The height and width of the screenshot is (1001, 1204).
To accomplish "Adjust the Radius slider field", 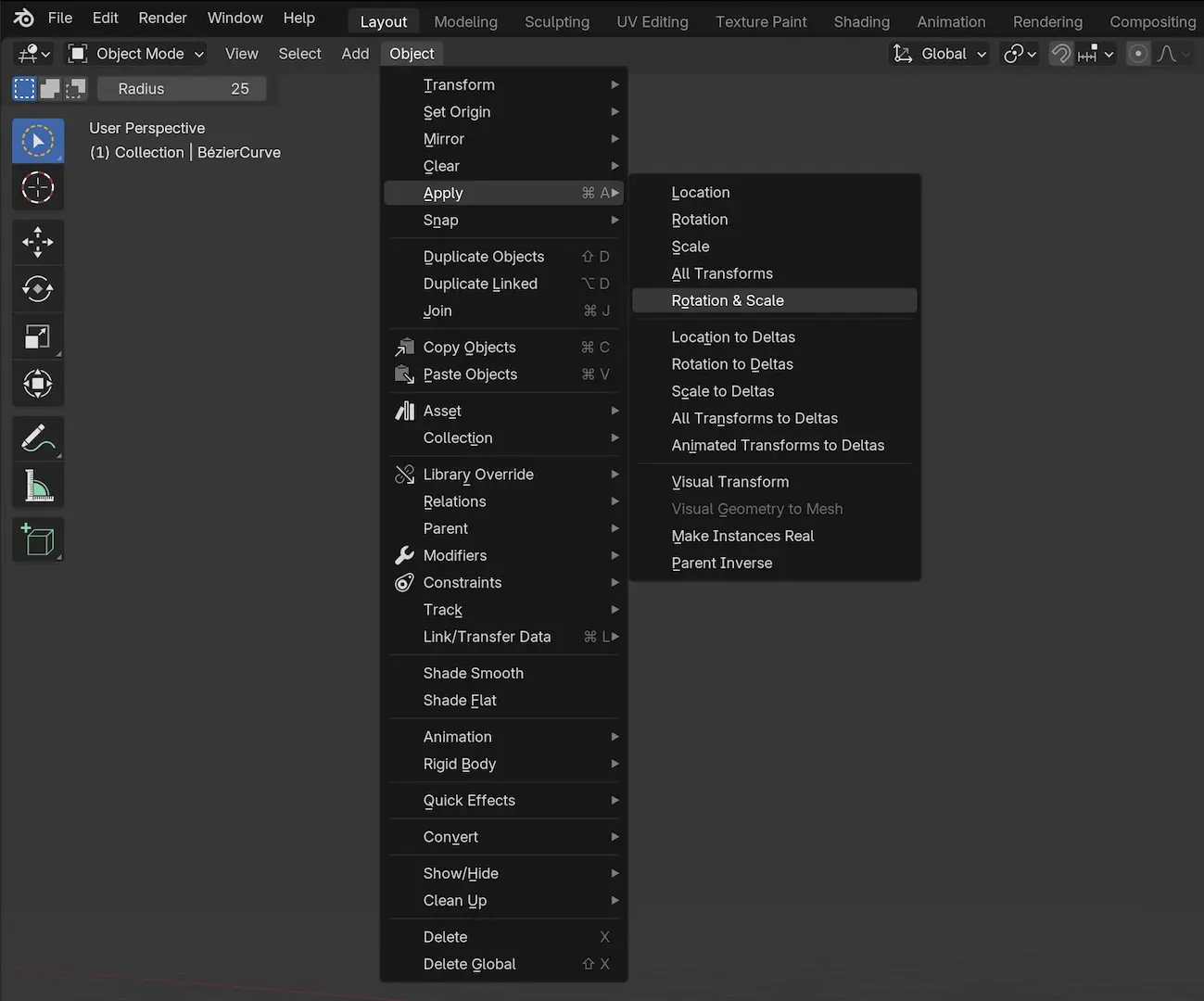I will click(183, 89).
